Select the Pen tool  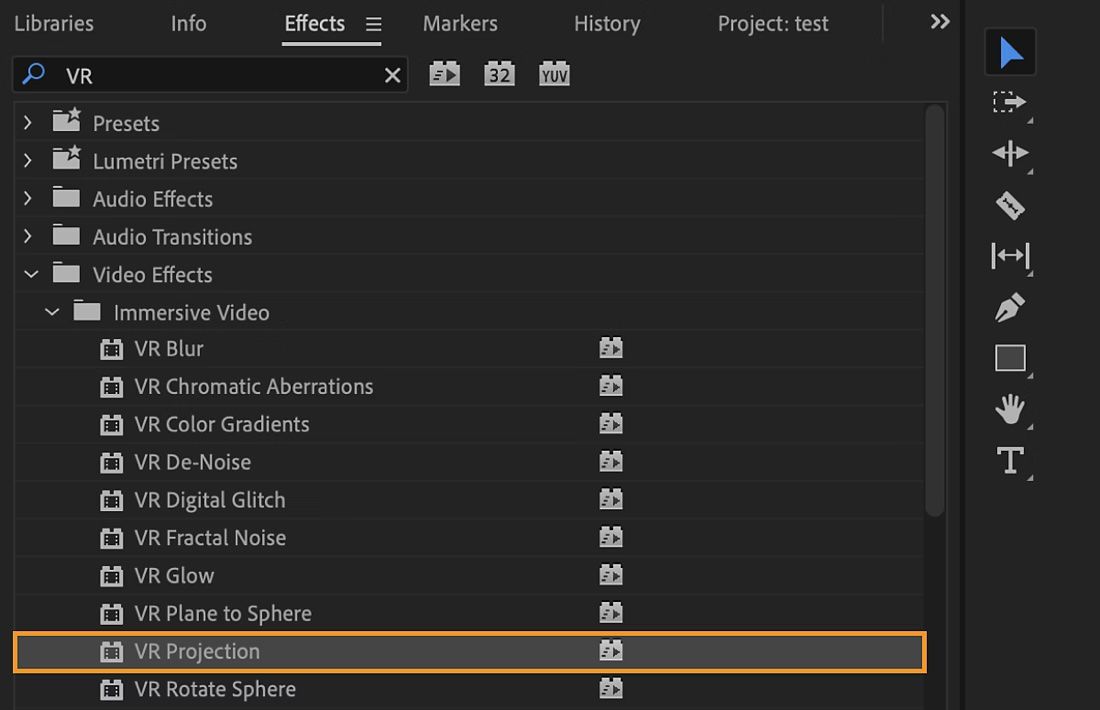(1010, 307)
